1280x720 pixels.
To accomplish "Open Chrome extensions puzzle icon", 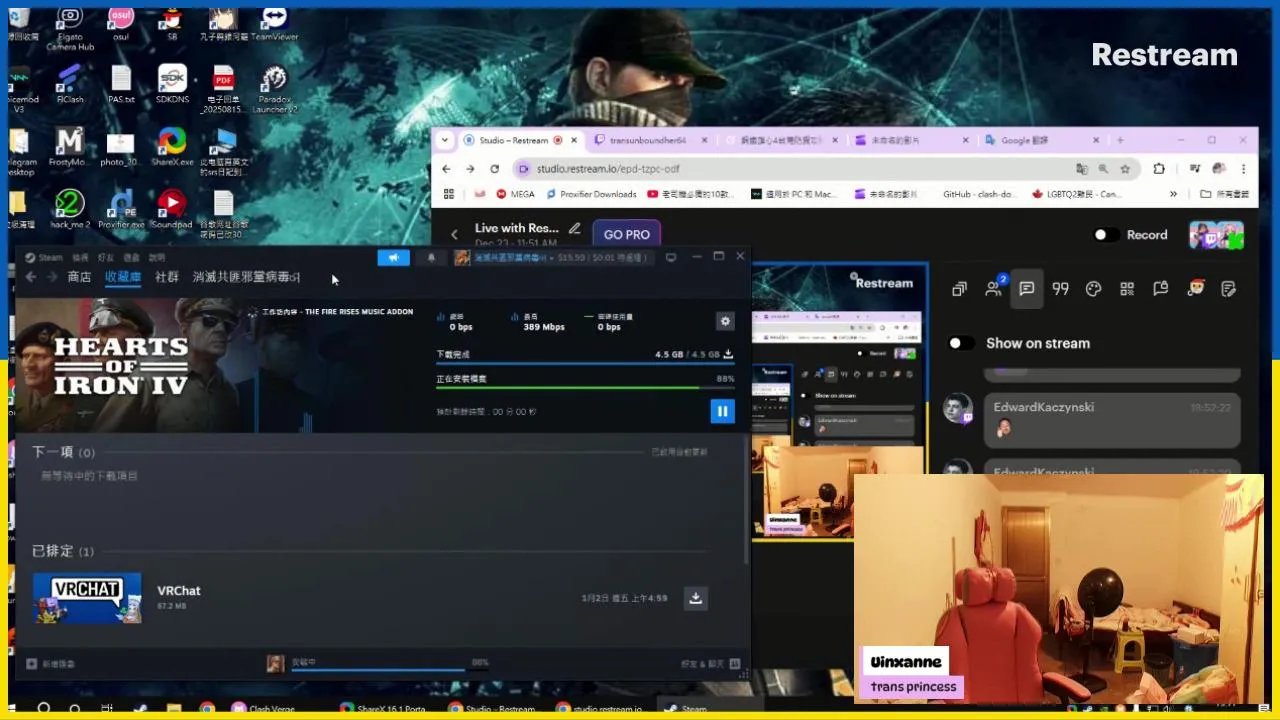I will tap(1159, 169).
